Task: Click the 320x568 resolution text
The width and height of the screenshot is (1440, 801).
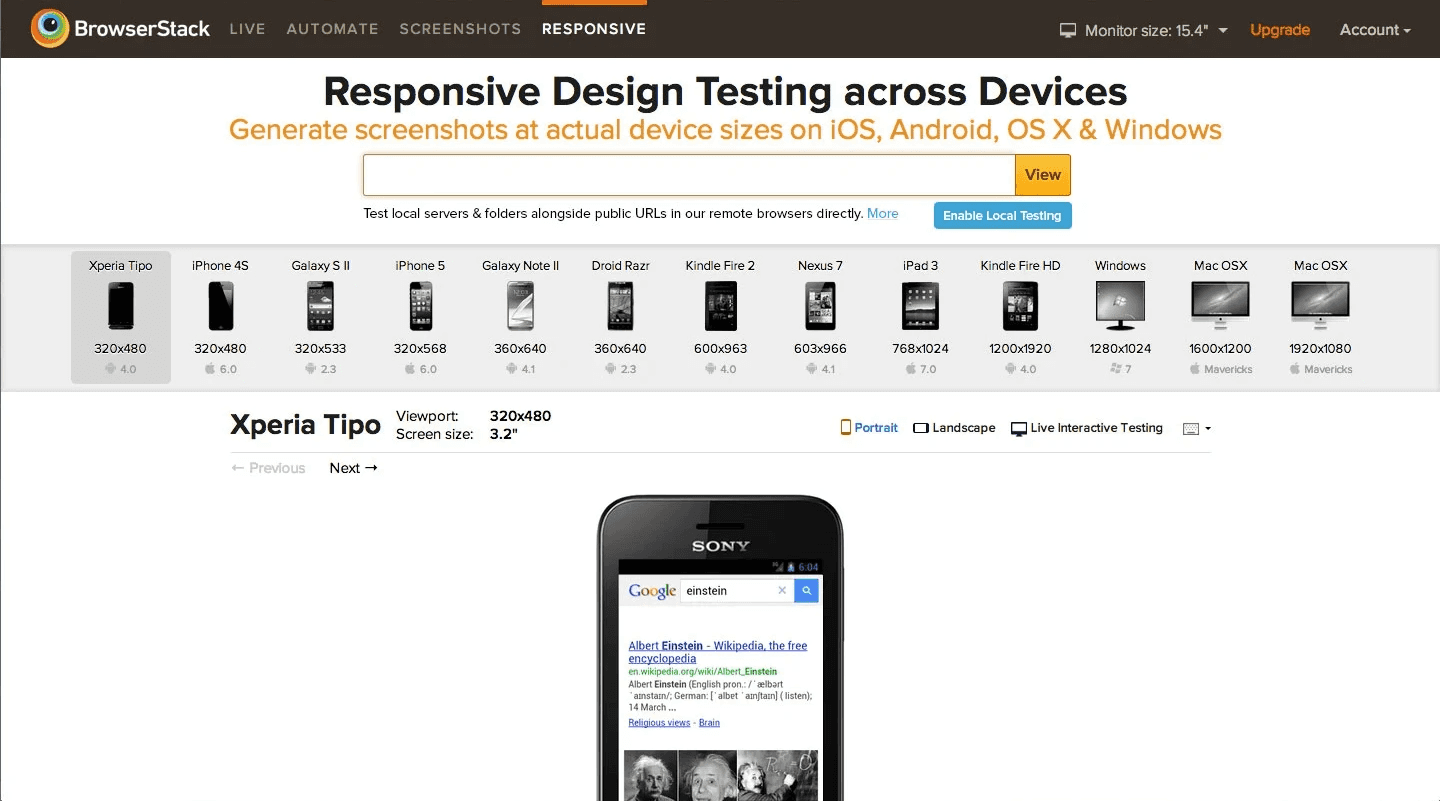Action: click(420, 349)
